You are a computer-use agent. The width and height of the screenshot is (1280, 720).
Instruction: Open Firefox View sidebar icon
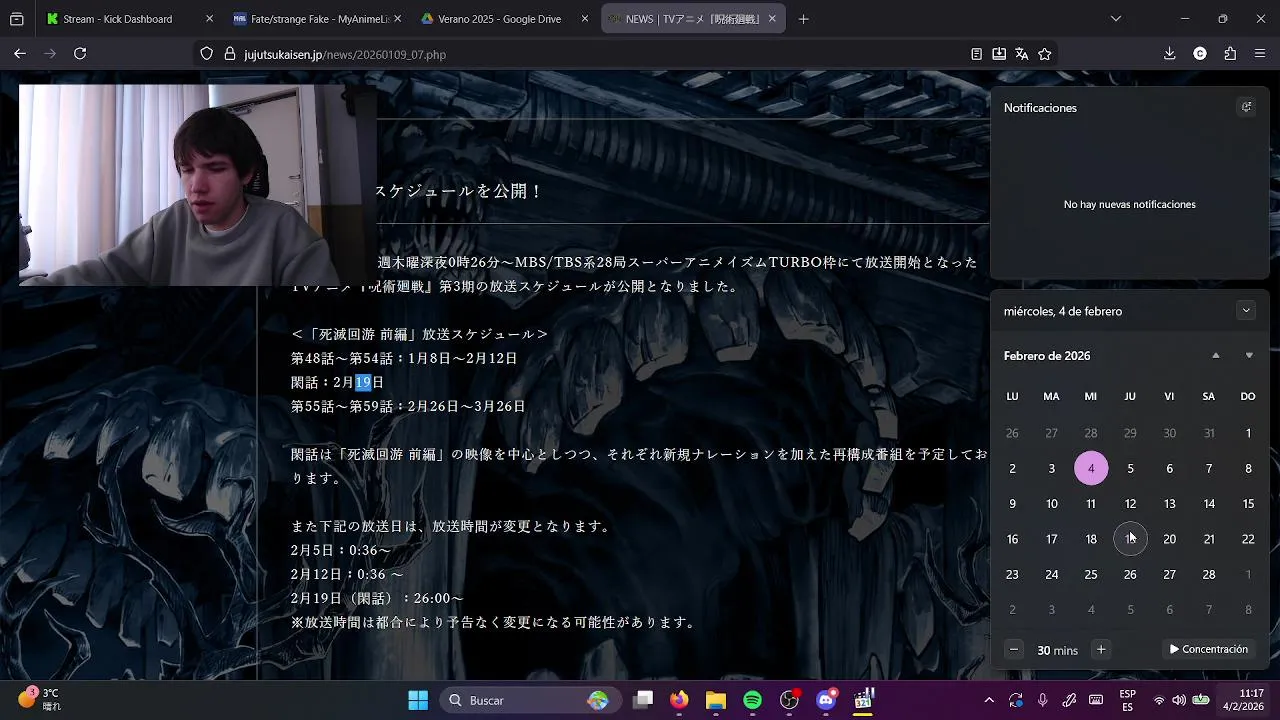[x=17, y=19]
